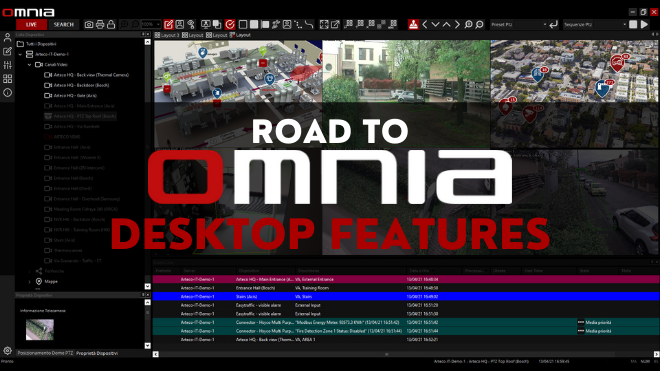Image resolution: width=660 pixels, height=371 pixels.
Task: Collapse the Canali Video tree node
Action: click(x=29, y=65)
